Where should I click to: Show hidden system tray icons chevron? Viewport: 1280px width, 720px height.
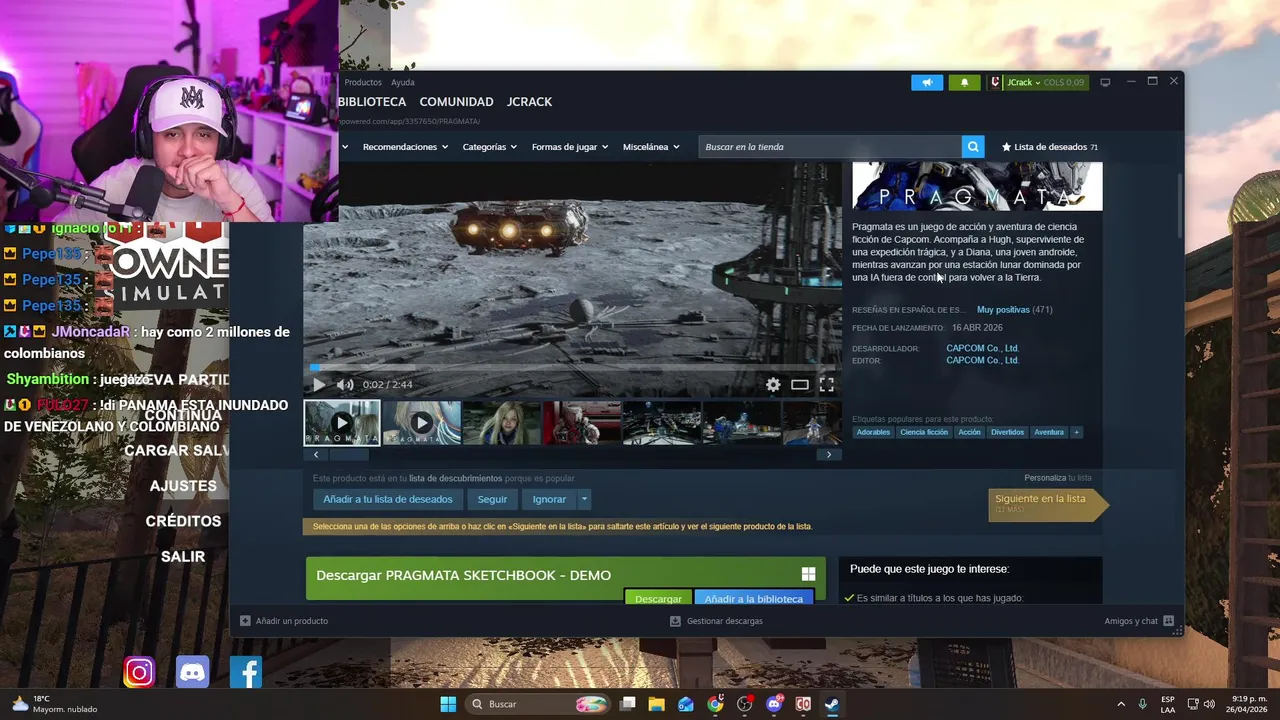coord(1120,704)
